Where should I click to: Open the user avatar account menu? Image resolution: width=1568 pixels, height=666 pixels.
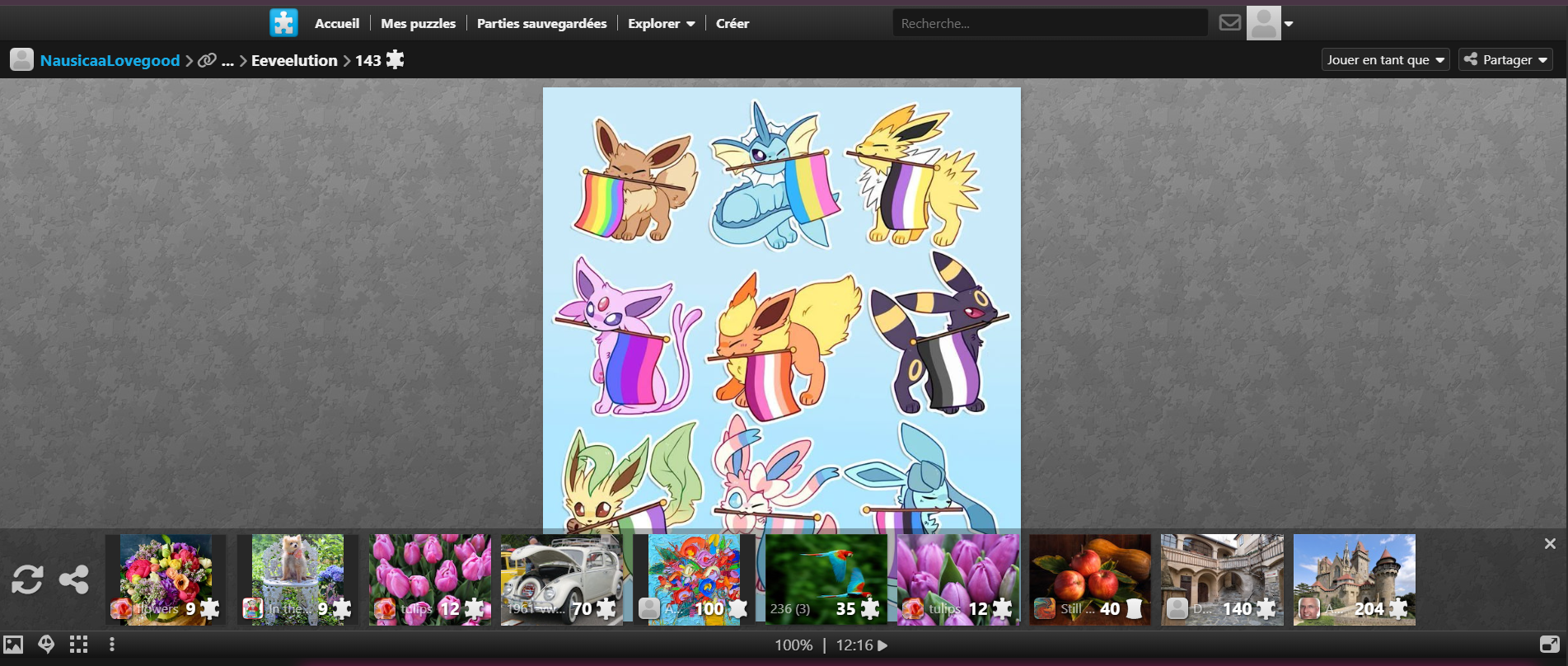point(1270,23)
